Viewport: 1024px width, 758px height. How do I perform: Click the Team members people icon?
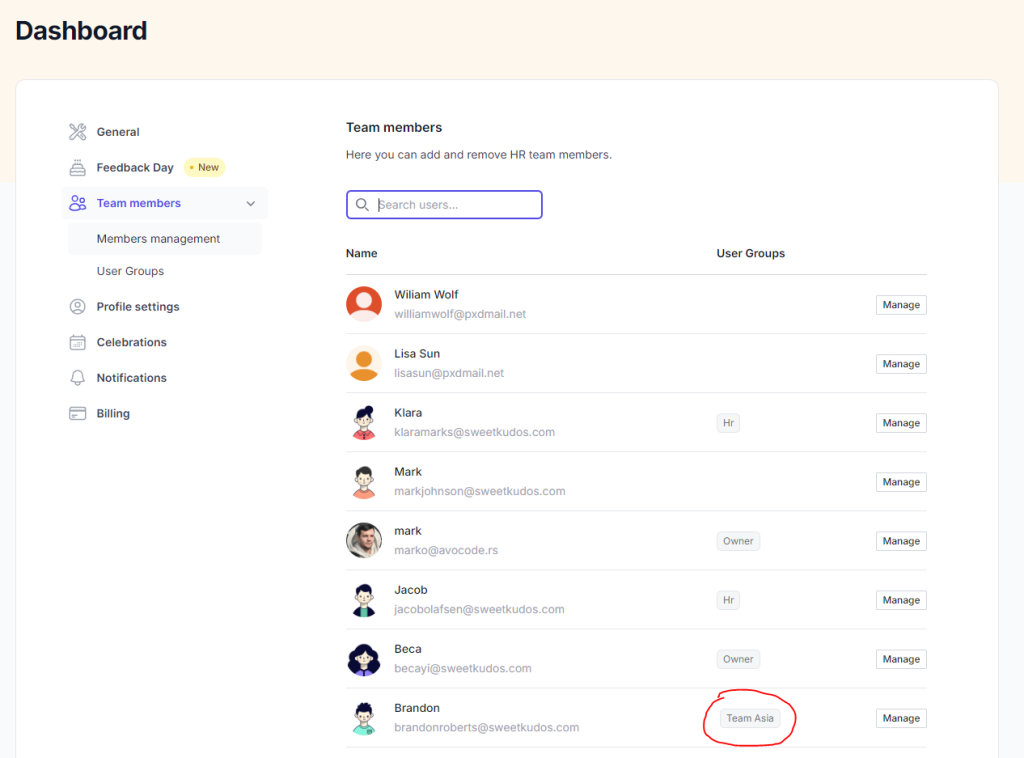(x=78, y=203)
